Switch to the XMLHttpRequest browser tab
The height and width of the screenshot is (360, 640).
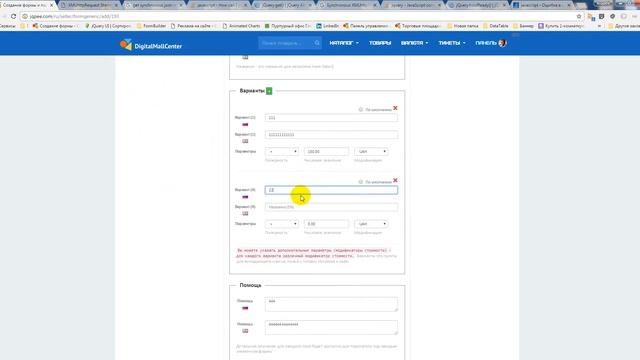pos(89,5)
